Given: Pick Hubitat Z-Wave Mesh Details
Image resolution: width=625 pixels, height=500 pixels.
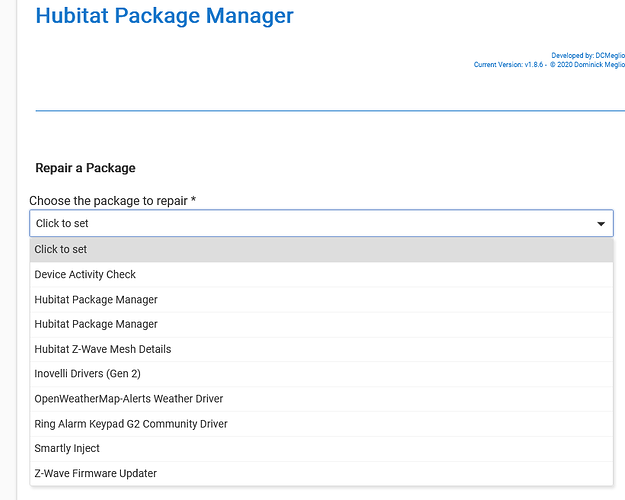Looking at the screenshot, I should (x=321, y=349).
